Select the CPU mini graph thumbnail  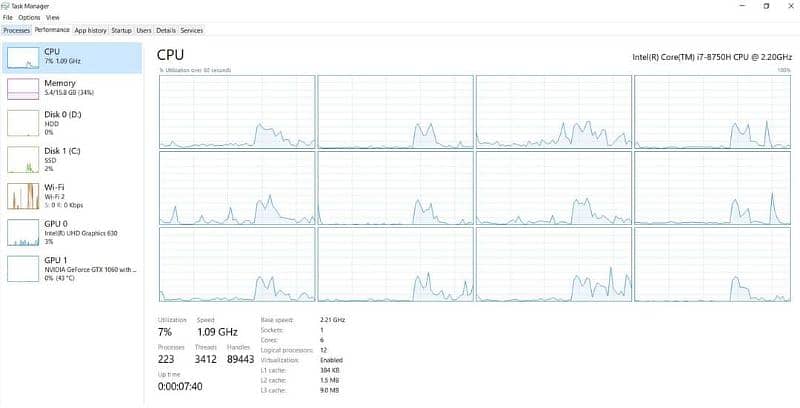pos(23,58)
